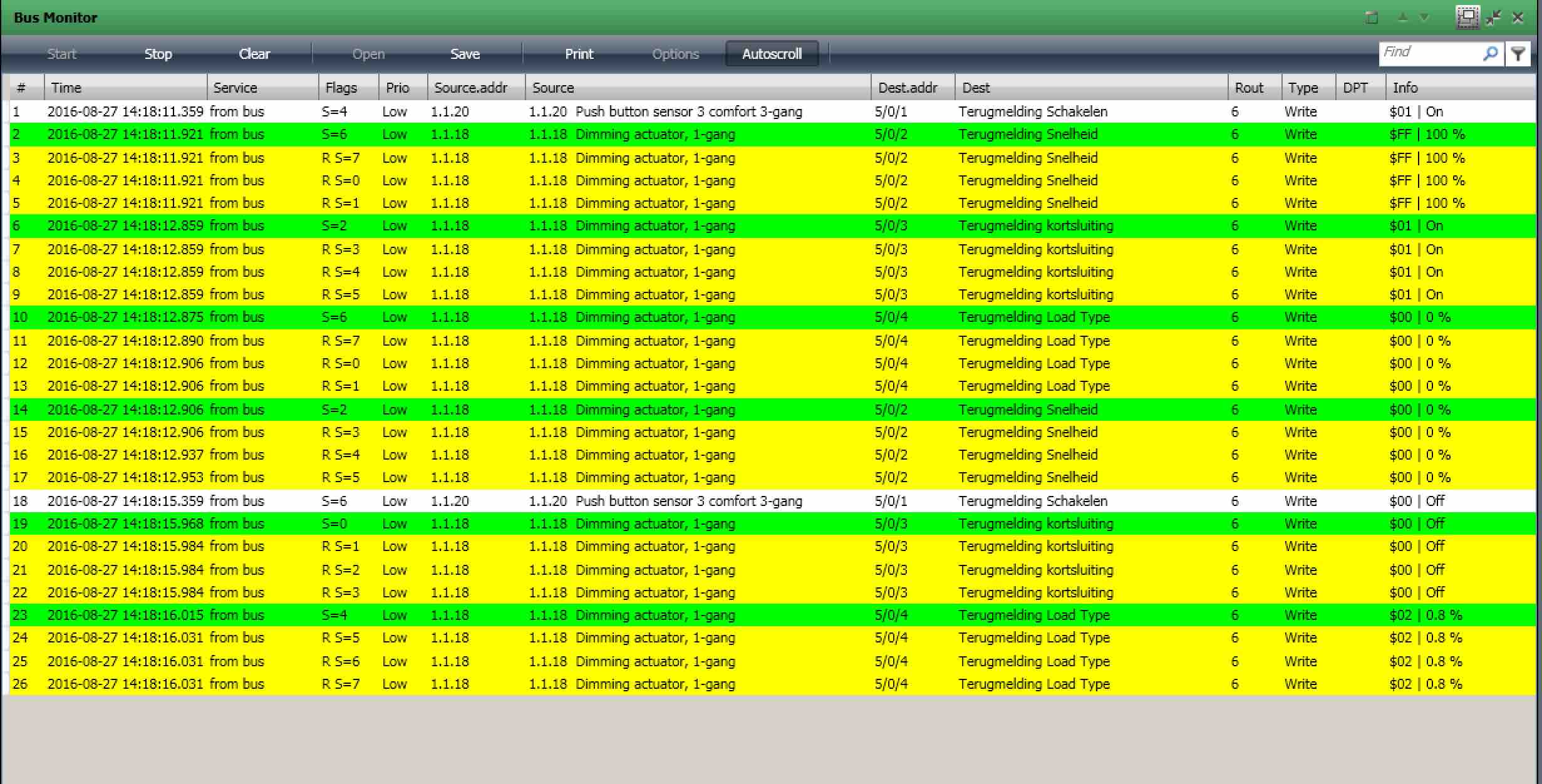The width and height of the screenshot is (1542, 784).
Task: Click the faded window icon in title bar
Action: (1372, 18)
